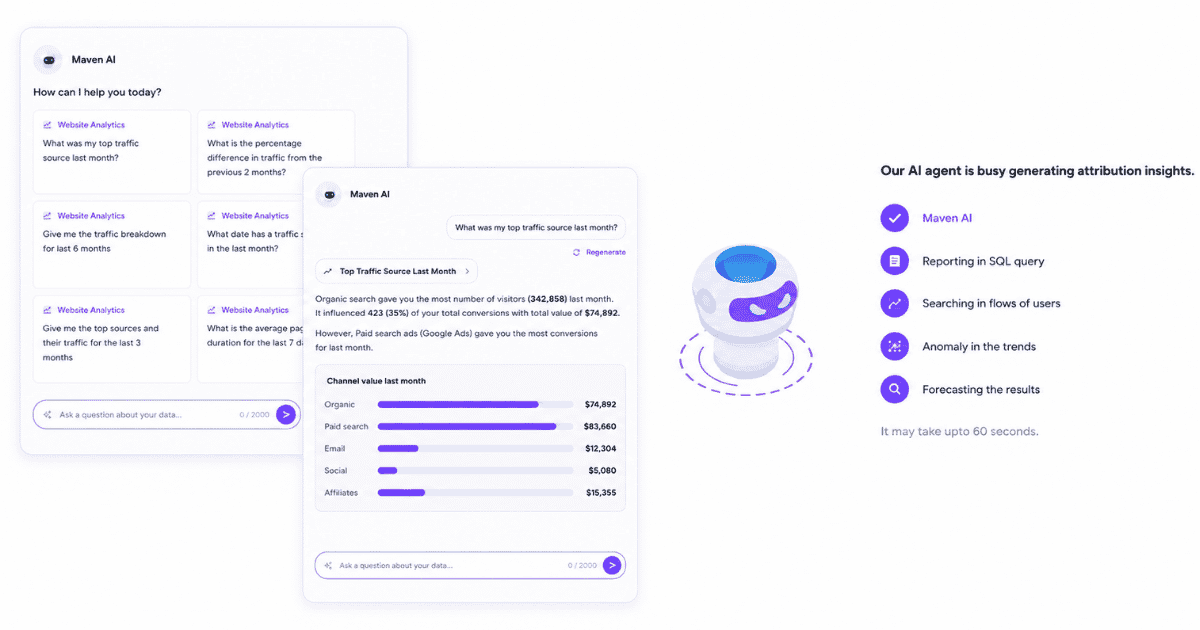1200x630 pixels.
Task: Click analytics icon on 'top sources' card
Action: tap(47, 310)
